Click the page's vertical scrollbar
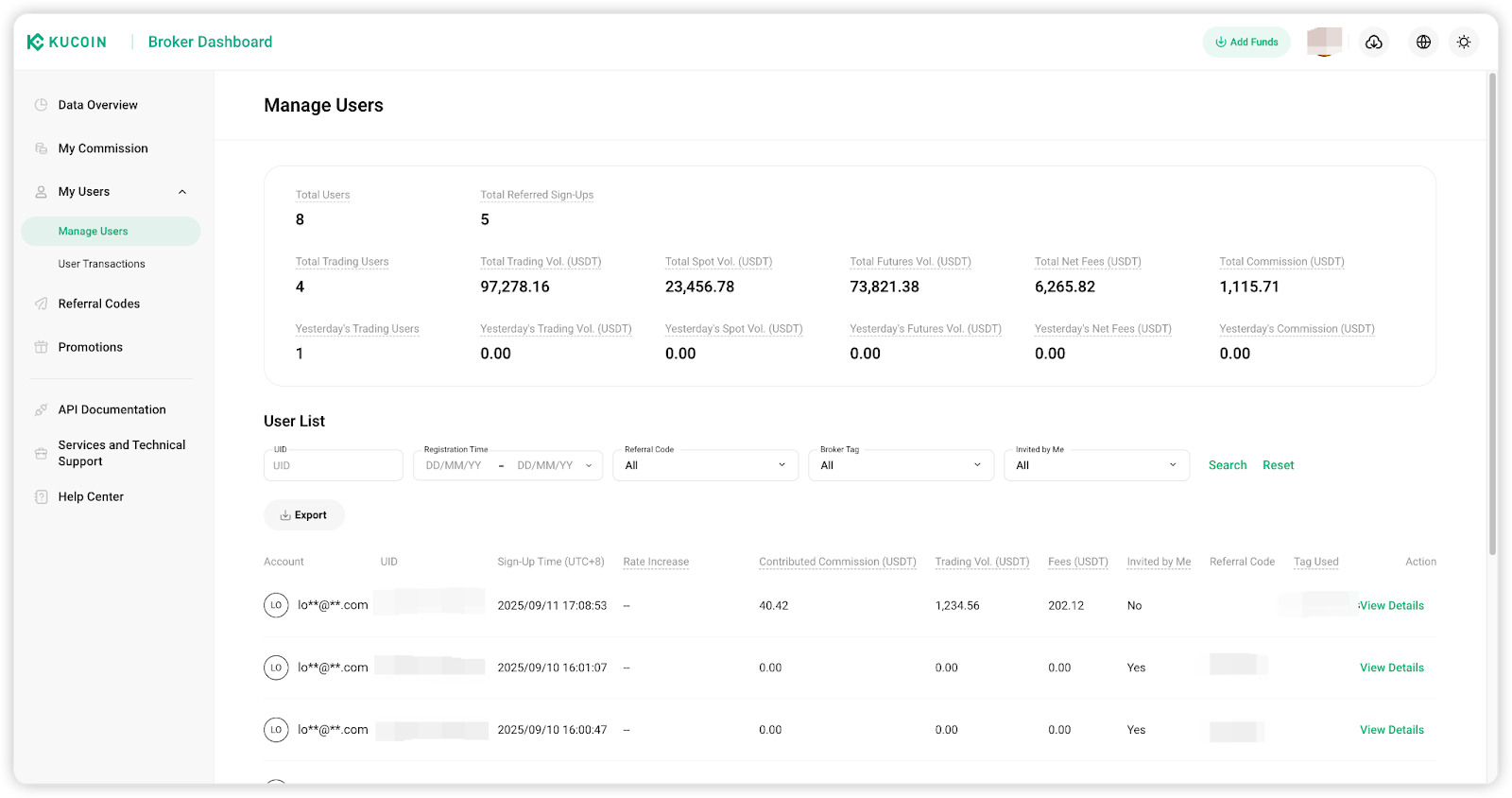Viewport: 1512px width, 798px height. click(x=1492, y=312)
